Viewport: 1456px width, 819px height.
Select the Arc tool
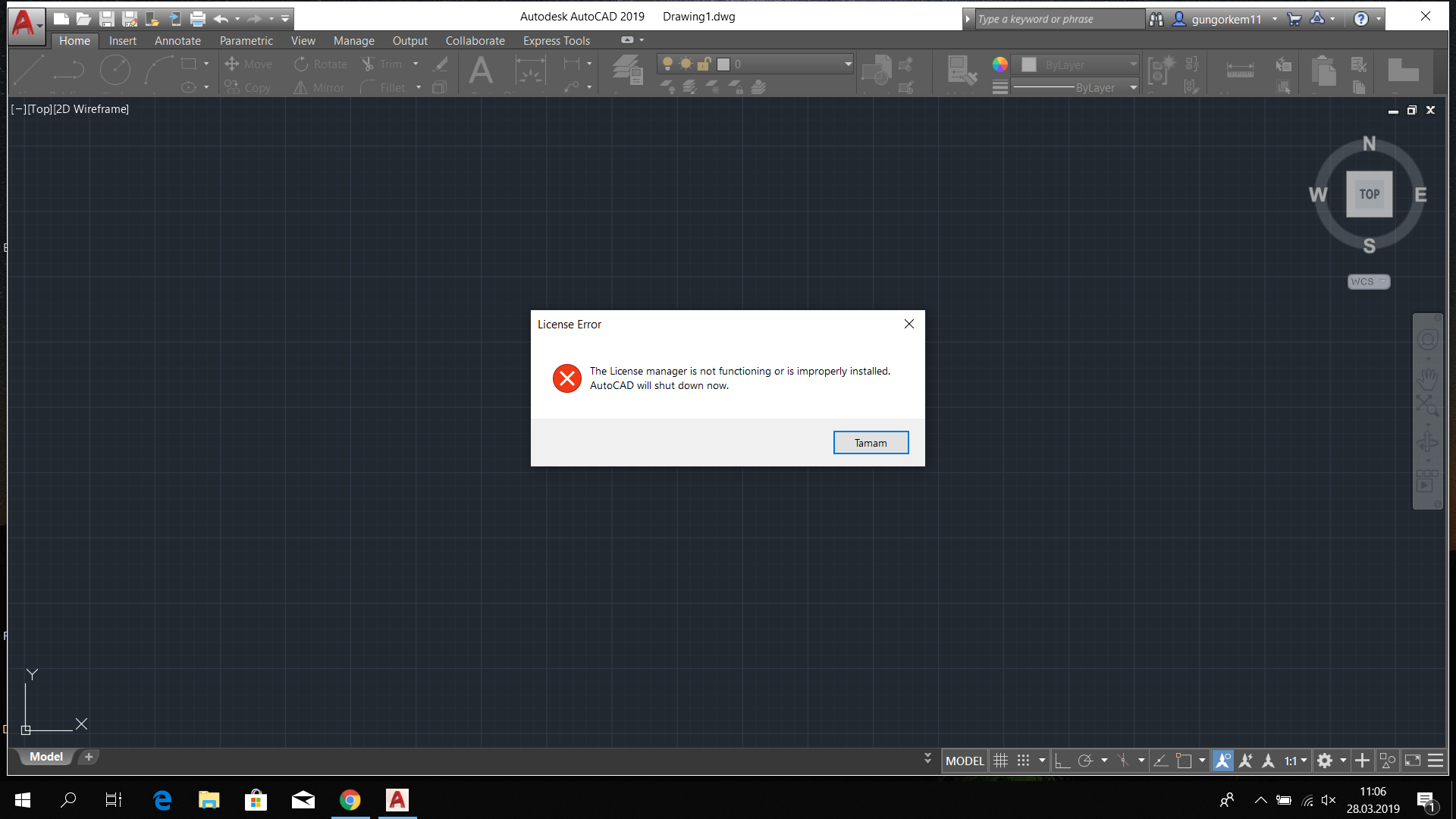coord(158,70)
